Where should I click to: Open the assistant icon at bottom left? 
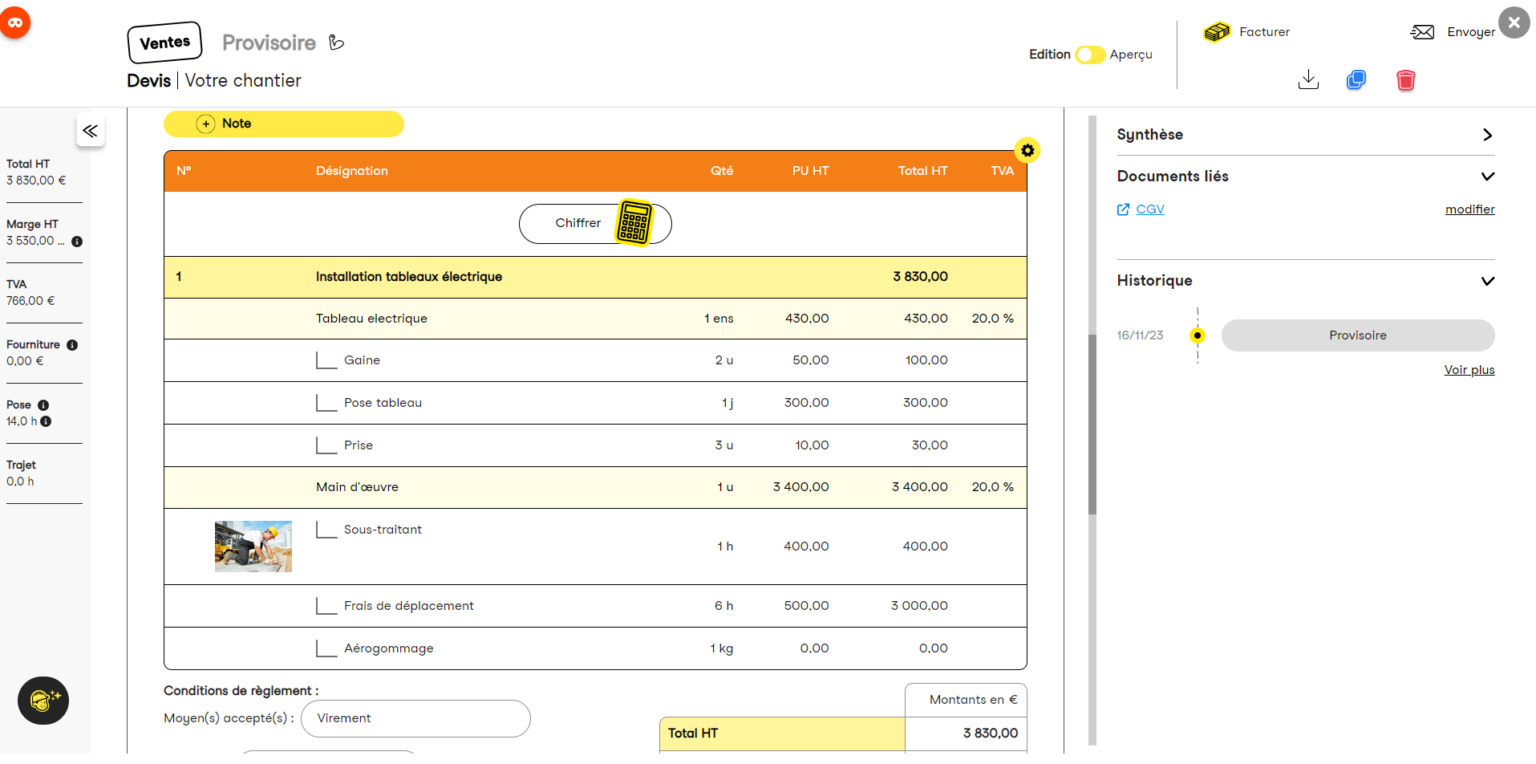[x=43, y=699]
